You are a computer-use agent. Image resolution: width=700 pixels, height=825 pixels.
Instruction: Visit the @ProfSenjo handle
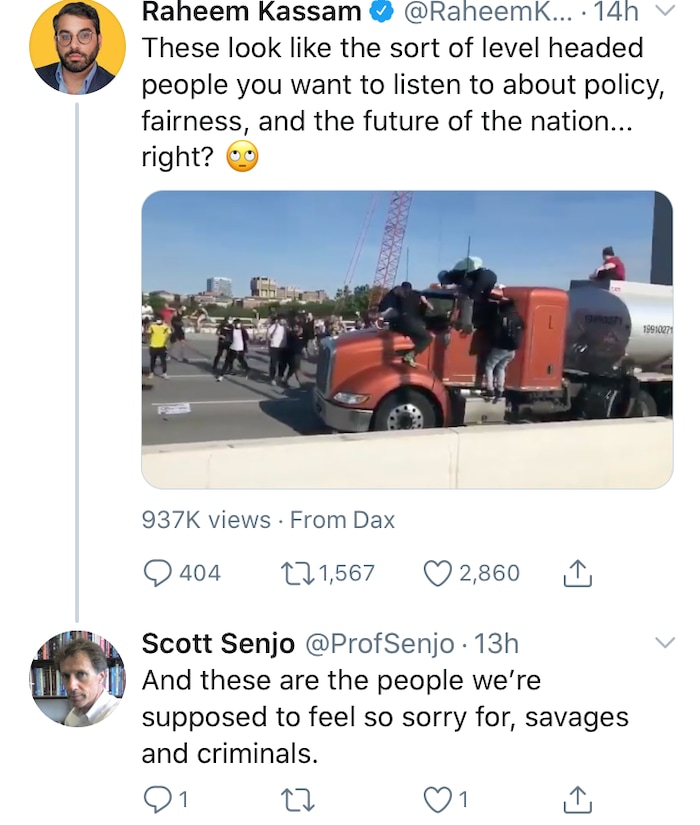pos(379,643)
